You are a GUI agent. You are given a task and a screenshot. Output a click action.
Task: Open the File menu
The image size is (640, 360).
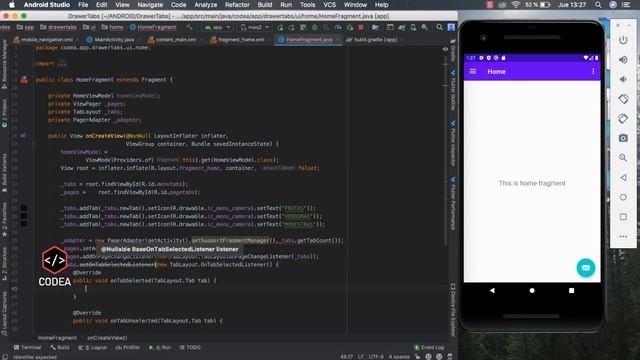[83, 5]
